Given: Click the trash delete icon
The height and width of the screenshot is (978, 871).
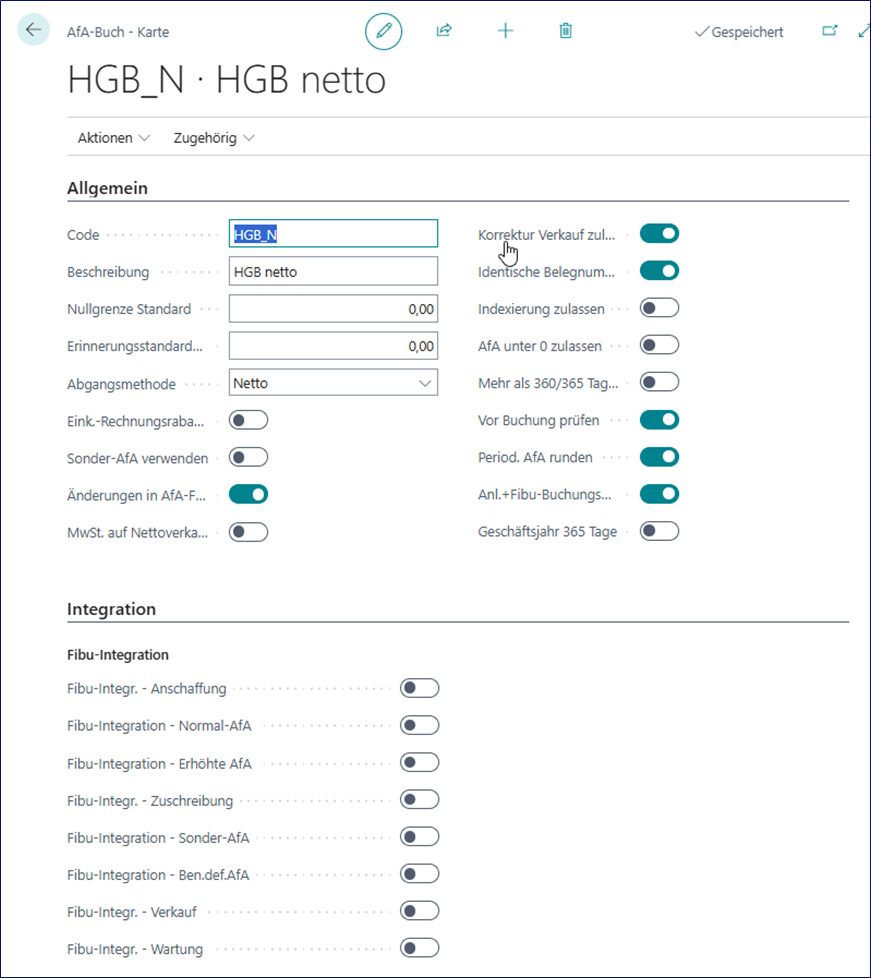Looking at the screenshot, I should [x=566, y=31].
